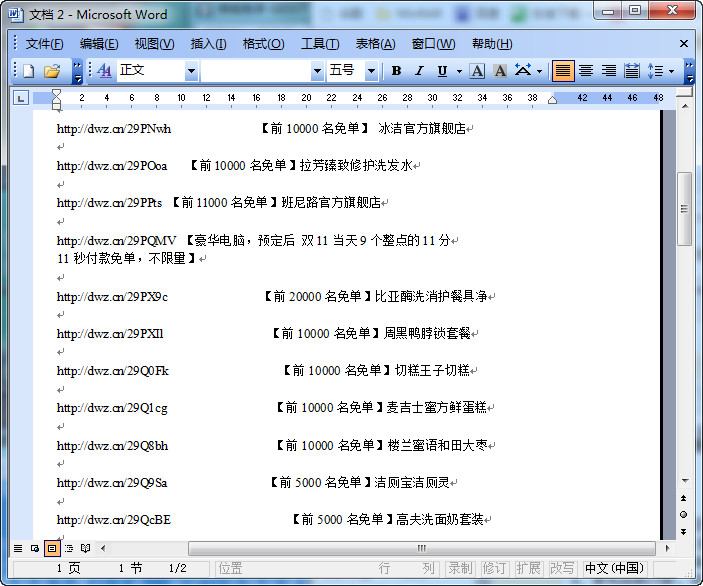Viewport: 703px width, 586px height.
Task: Apply distributed alignment
Action: [x=632, y=71]
